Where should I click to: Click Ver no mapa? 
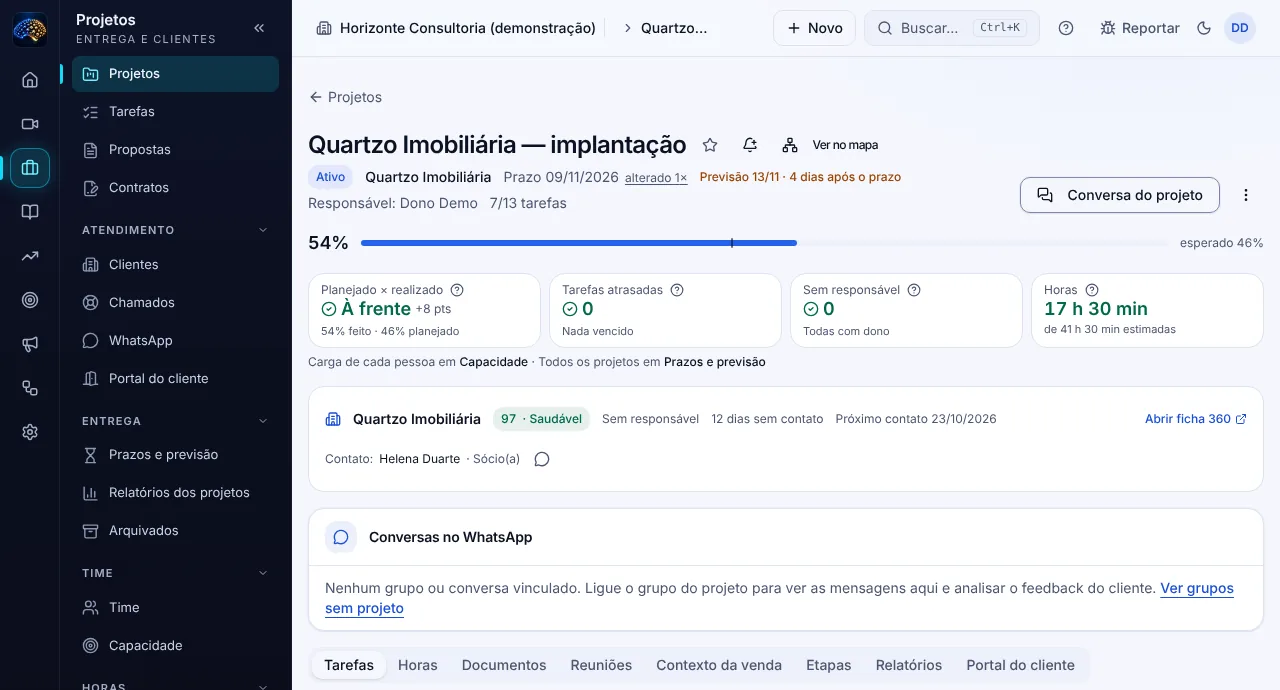pyautogui.click(x=830, y=145)
